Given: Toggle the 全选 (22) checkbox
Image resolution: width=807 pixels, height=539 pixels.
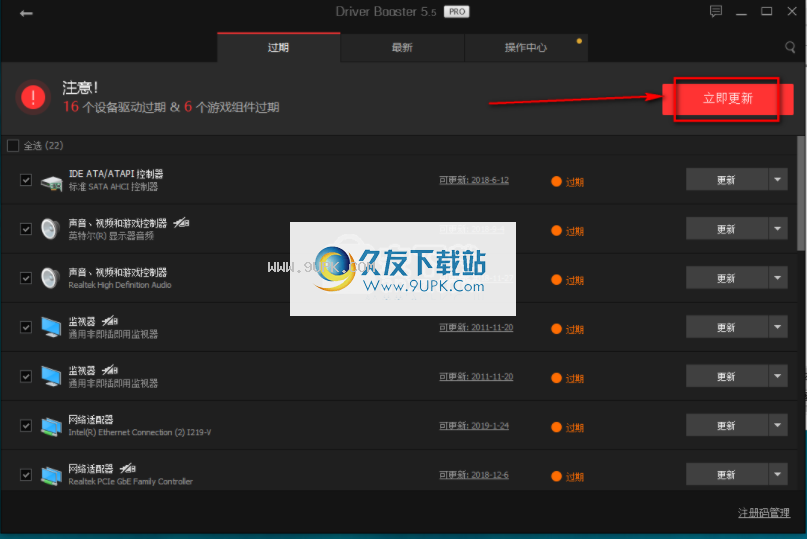Looking at the screenshot, I should (13, 146).
